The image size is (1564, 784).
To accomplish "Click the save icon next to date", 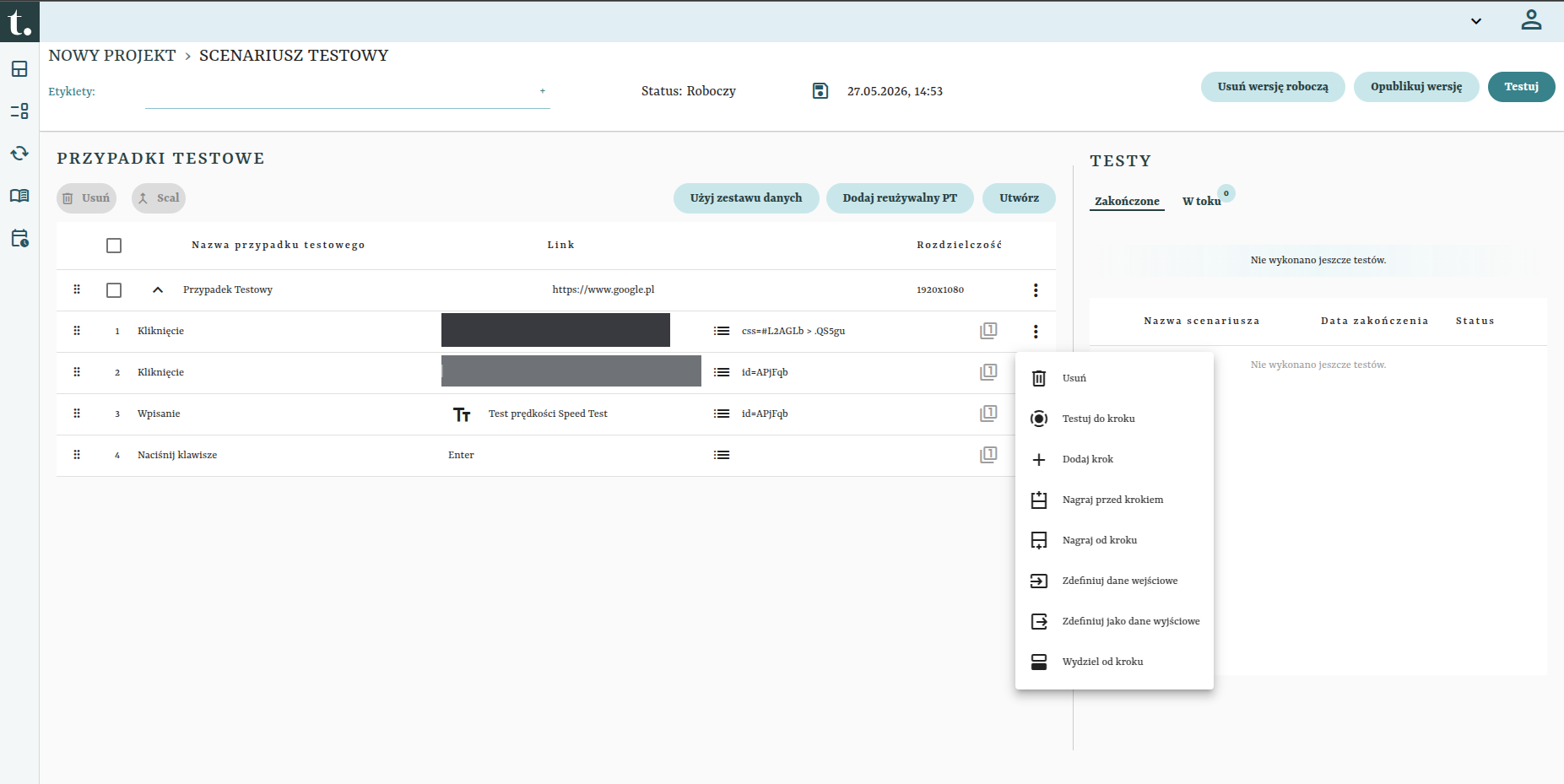I will (x=820, y=91).
